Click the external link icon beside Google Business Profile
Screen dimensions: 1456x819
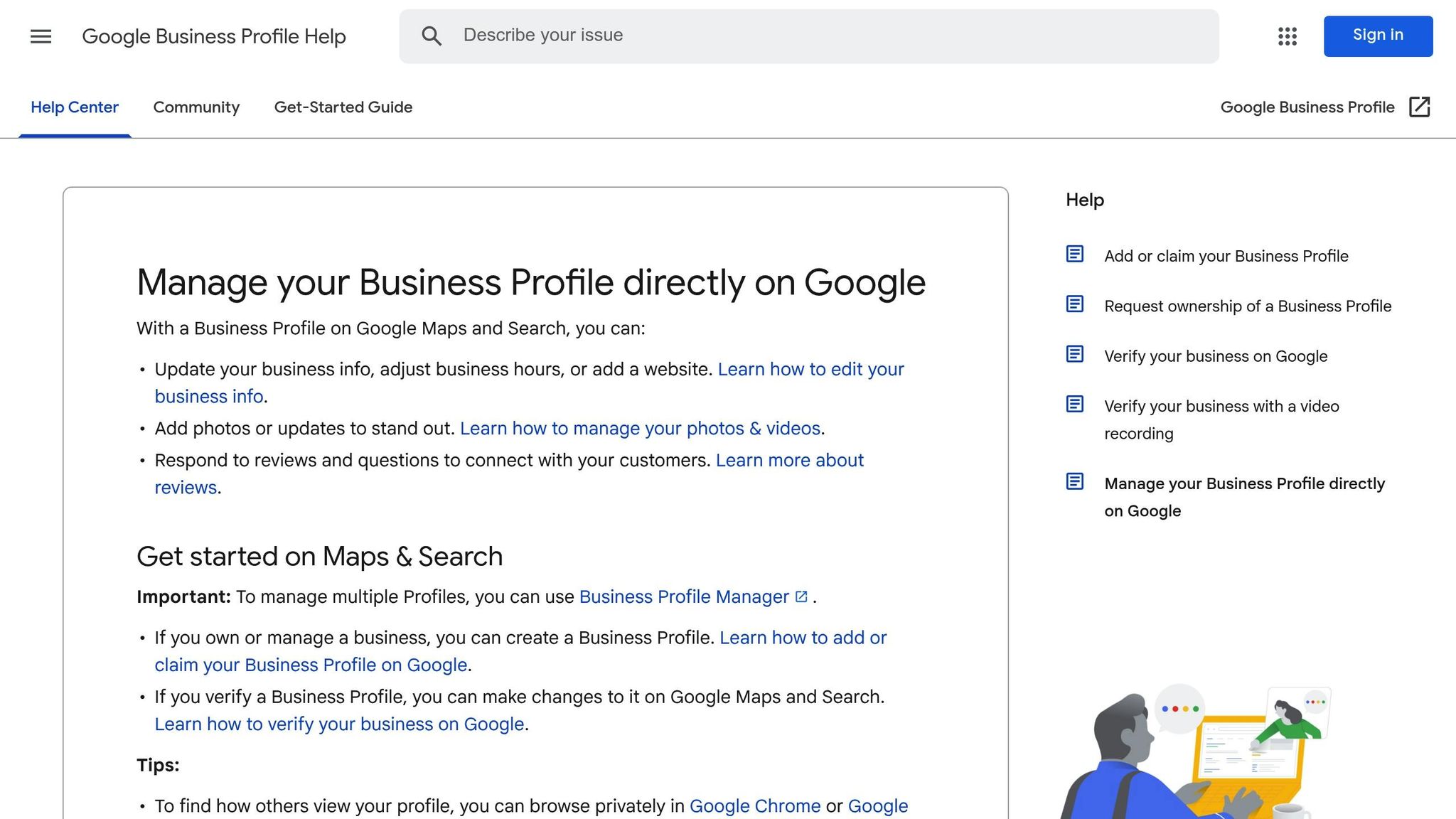click(1419, 107)
